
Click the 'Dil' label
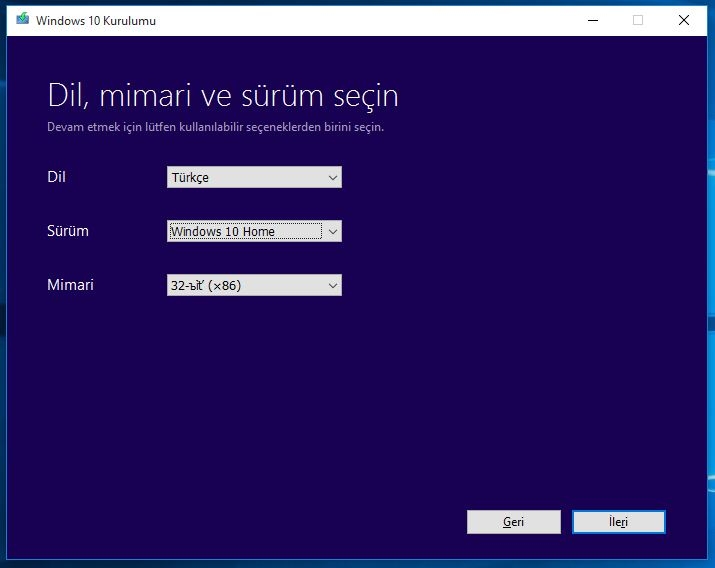pyautogui.click(x=57, y=177)
